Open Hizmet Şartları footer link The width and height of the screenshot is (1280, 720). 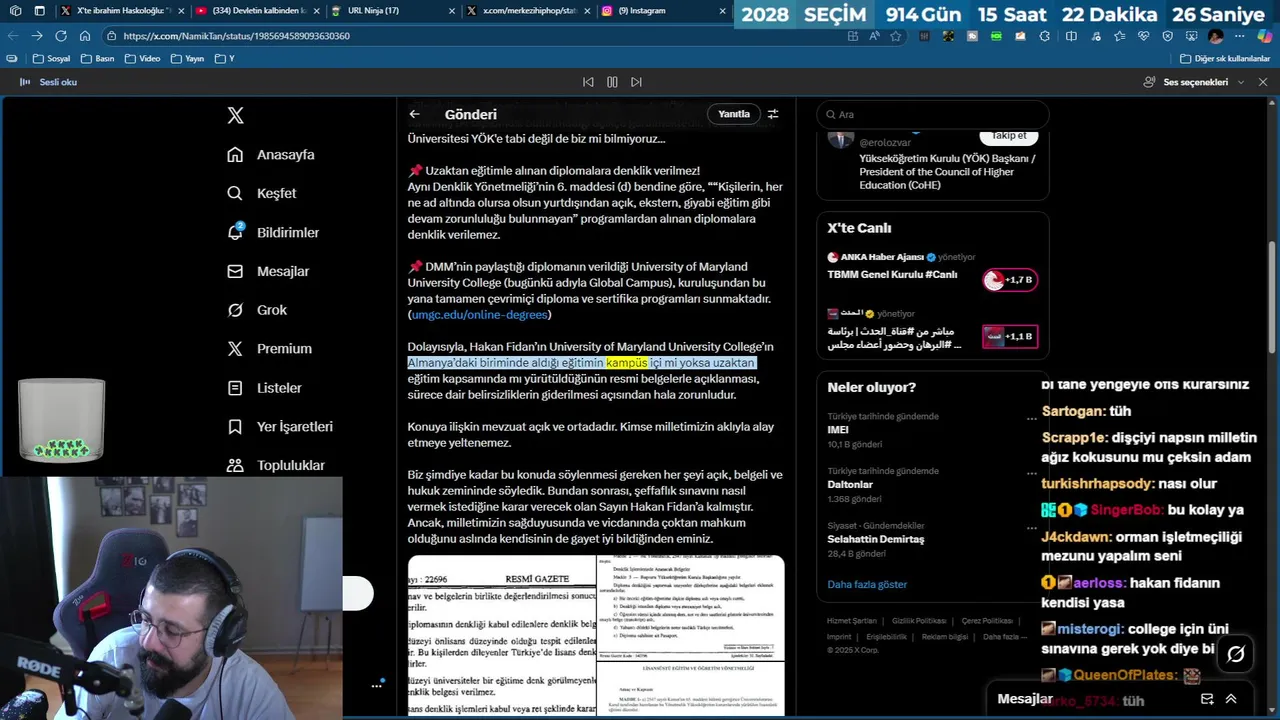[x=851, y=621]
